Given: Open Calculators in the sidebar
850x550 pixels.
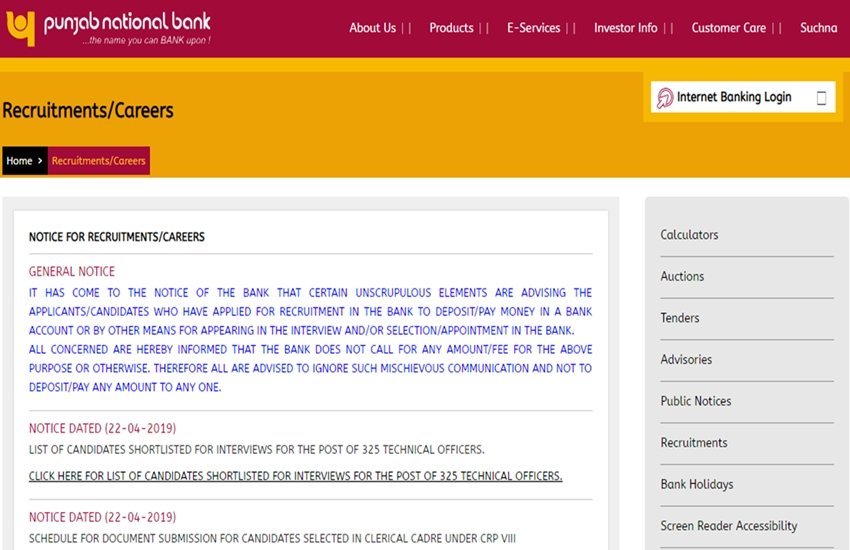Looking at the screenshot, I should click(x=689, y=235).
